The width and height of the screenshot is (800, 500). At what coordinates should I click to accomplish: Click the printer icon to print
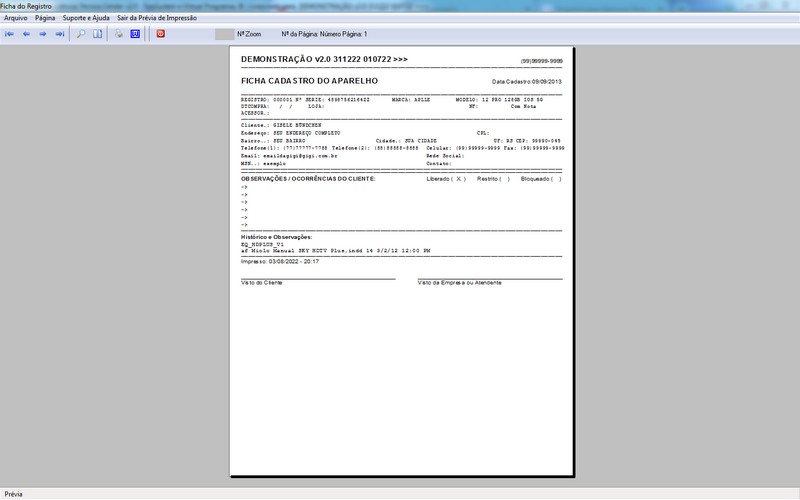point(118,34)
